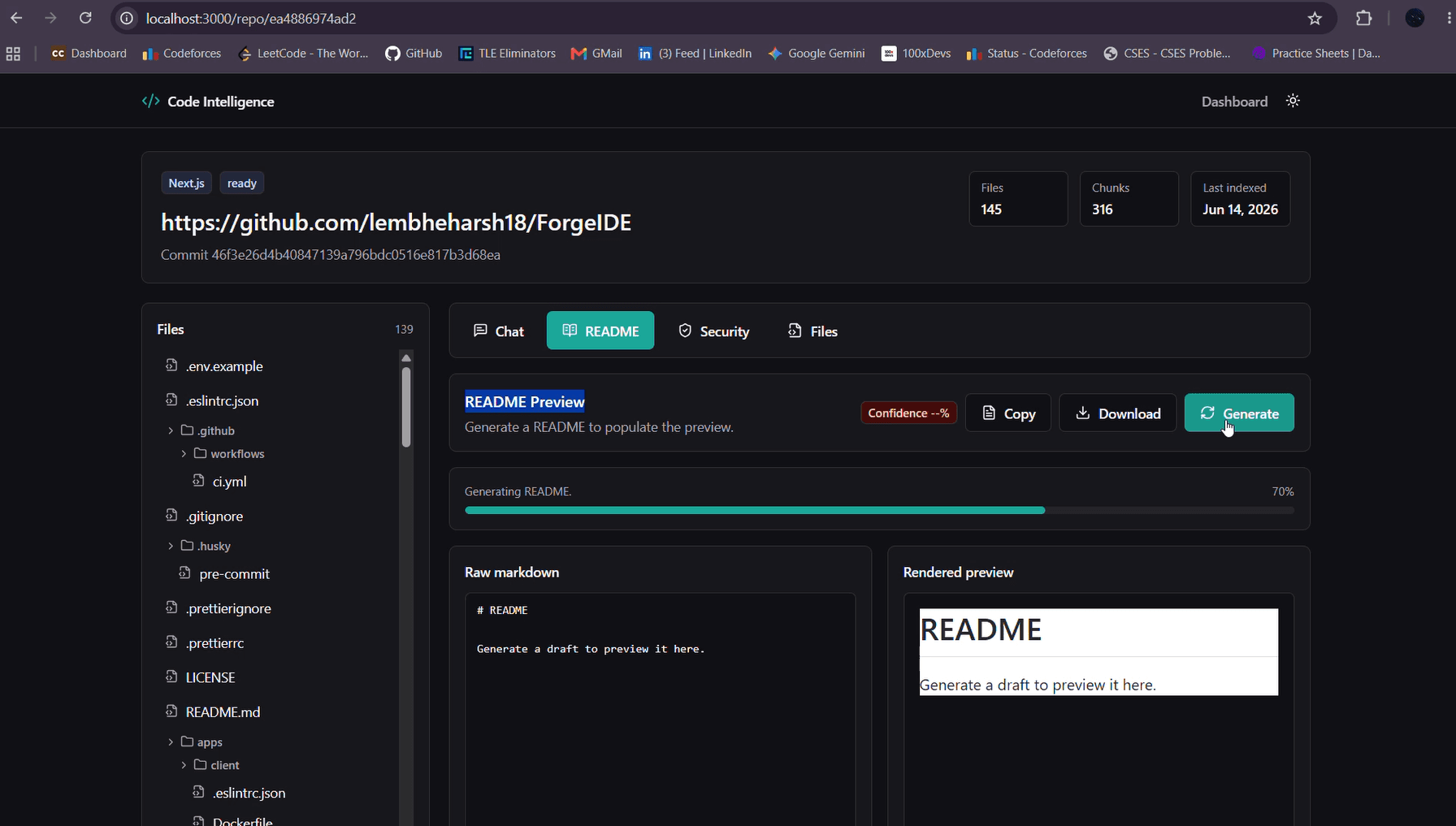Click the rendered README heading

[x=980, y=629]
